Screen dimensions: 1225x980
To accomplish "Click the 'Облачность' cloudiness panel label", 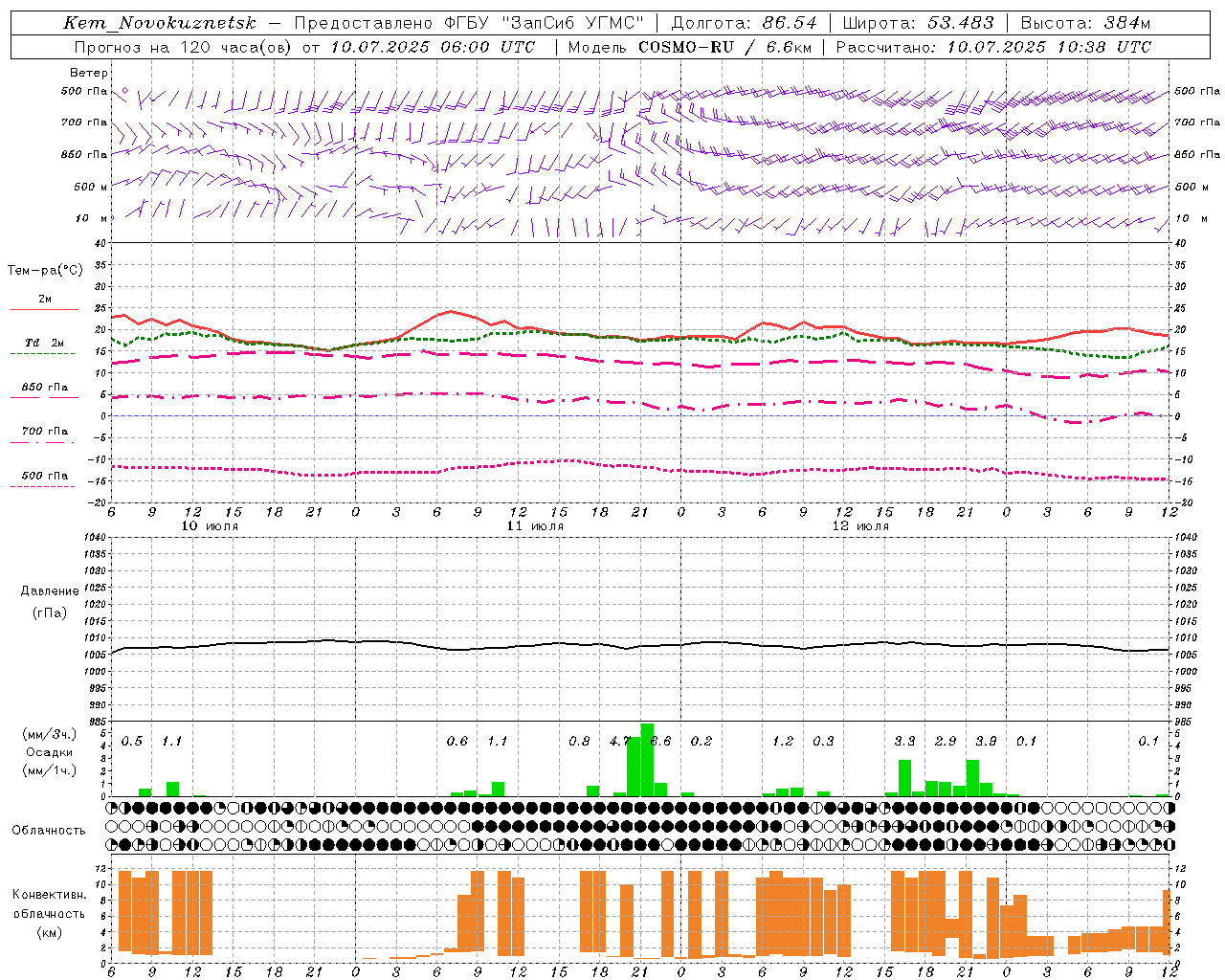I will pos(49,831).
